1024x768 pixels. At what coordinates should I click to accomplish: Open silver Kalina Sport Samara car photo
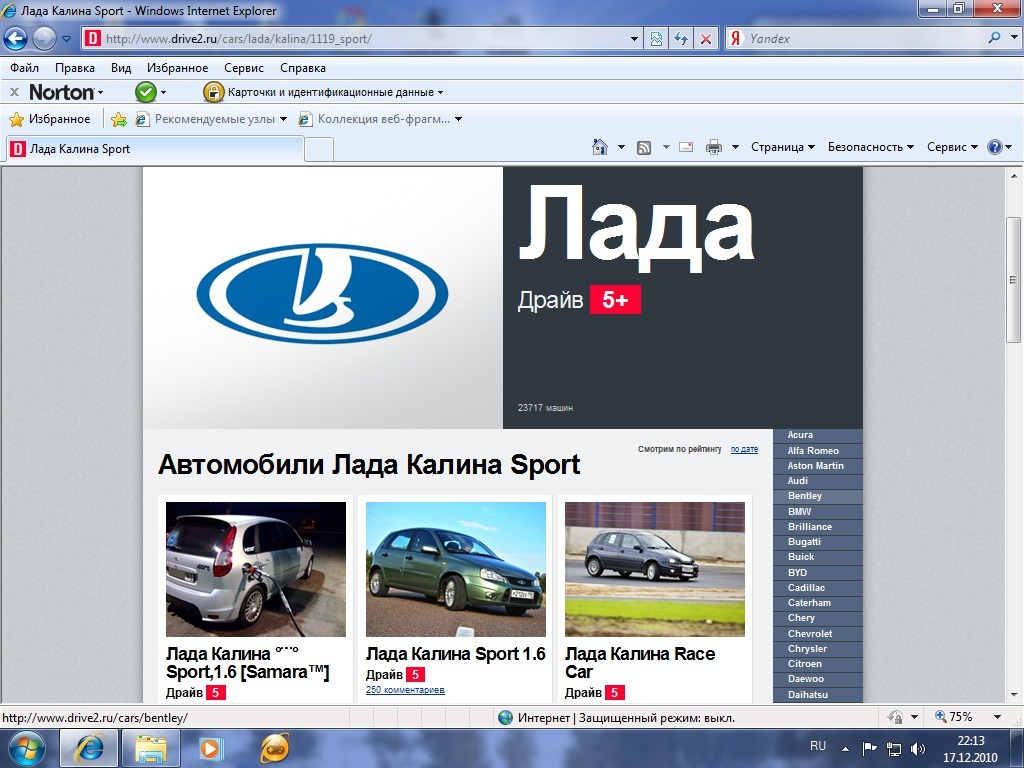tap(256, 569)
